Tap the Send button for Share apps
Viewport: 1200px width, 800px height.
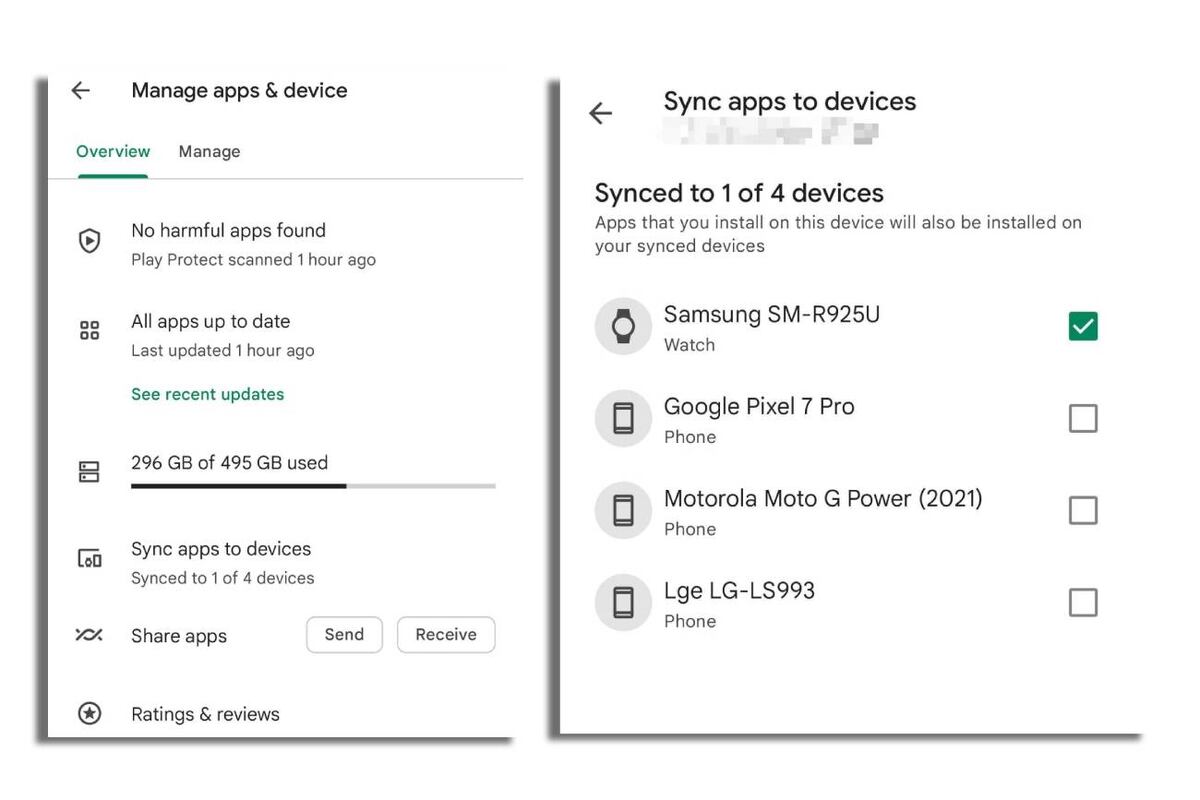[344, 635]
